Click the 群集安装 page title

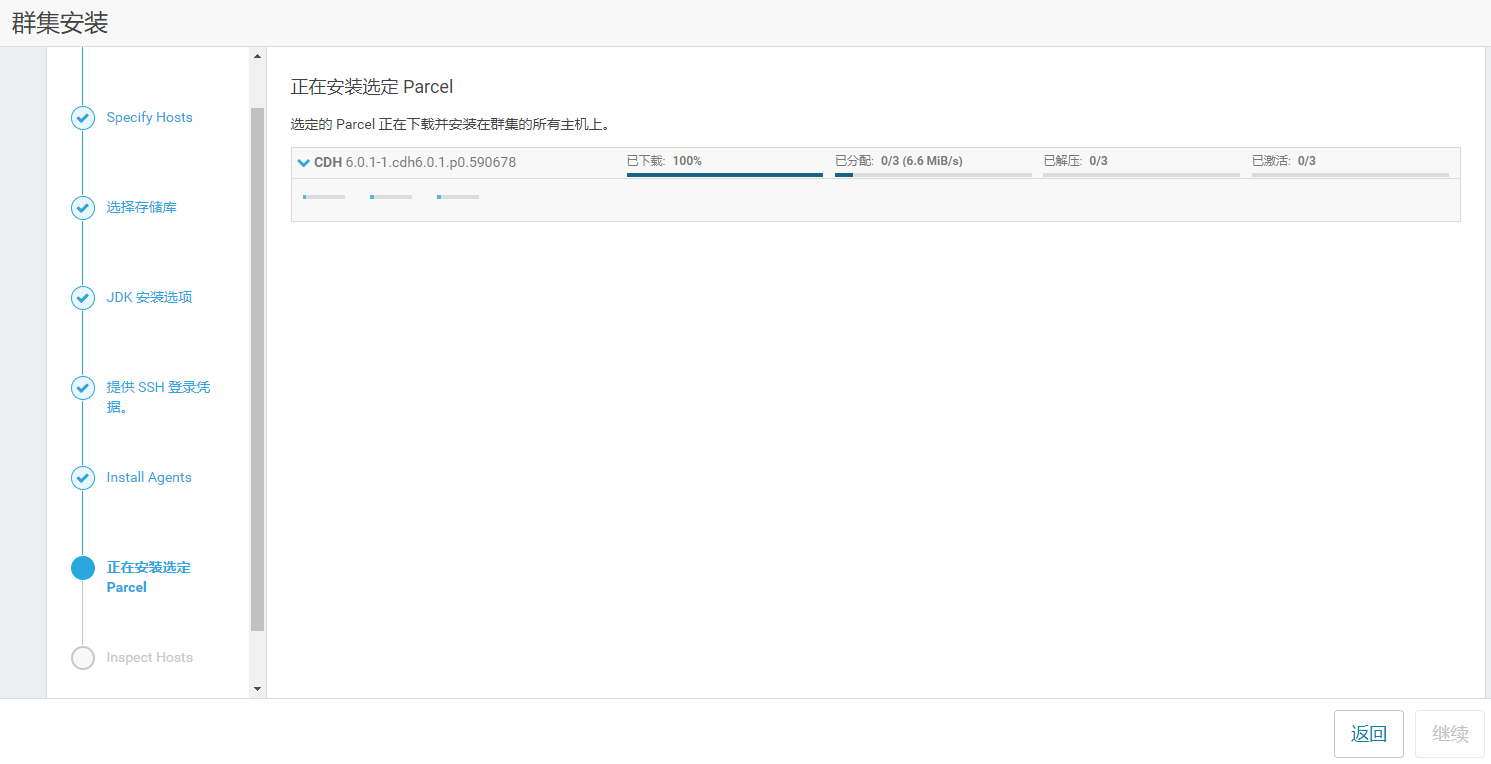click(60, 24)
